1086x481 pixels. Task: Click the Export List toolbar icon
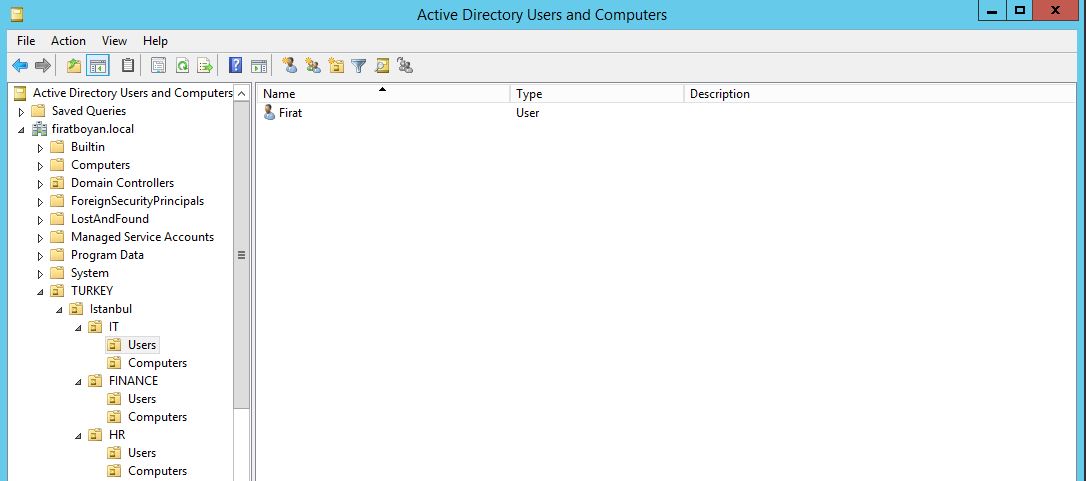[204, 66]
